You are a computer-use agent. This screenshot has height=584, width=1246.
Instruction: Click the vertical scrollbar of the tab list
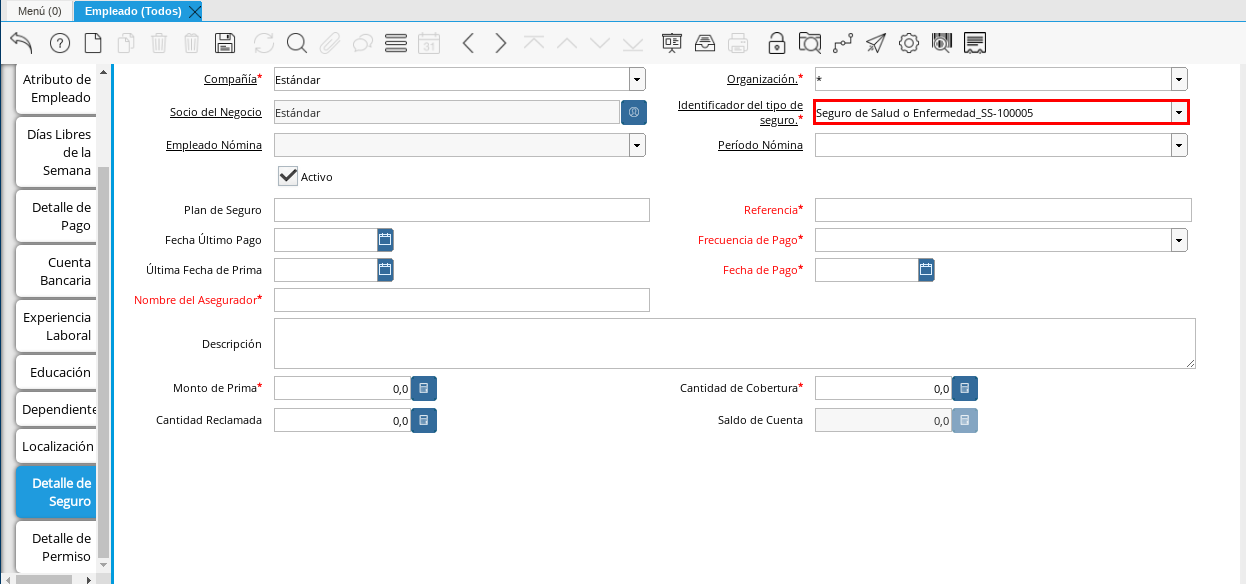[103, 360]
